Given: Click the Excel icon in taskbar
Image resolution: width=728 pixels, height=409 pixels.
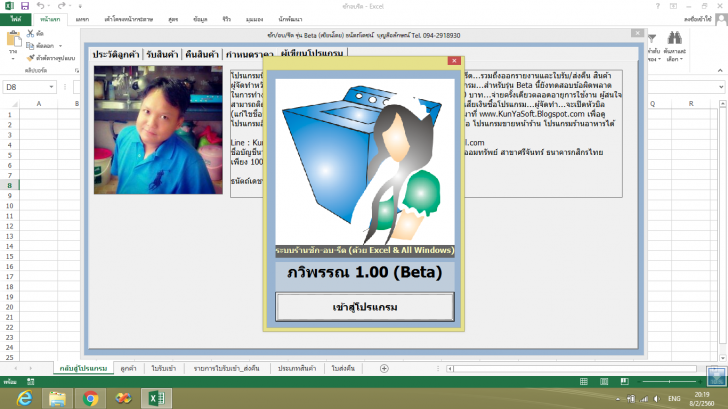Looking at the screenshot, I should [156, 398].
